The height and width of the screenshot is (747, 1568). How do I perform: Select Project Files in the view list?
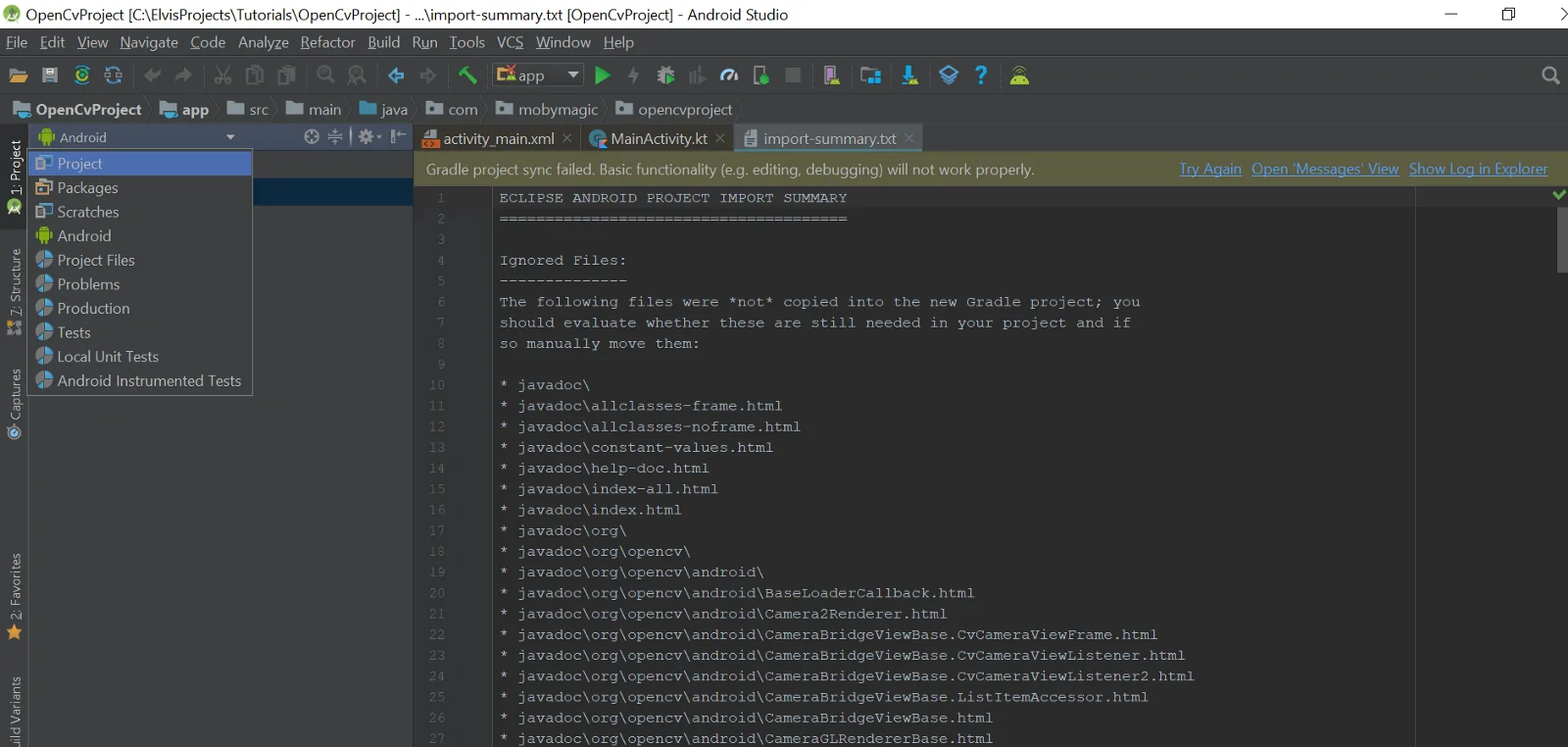(x=140, y=260)
